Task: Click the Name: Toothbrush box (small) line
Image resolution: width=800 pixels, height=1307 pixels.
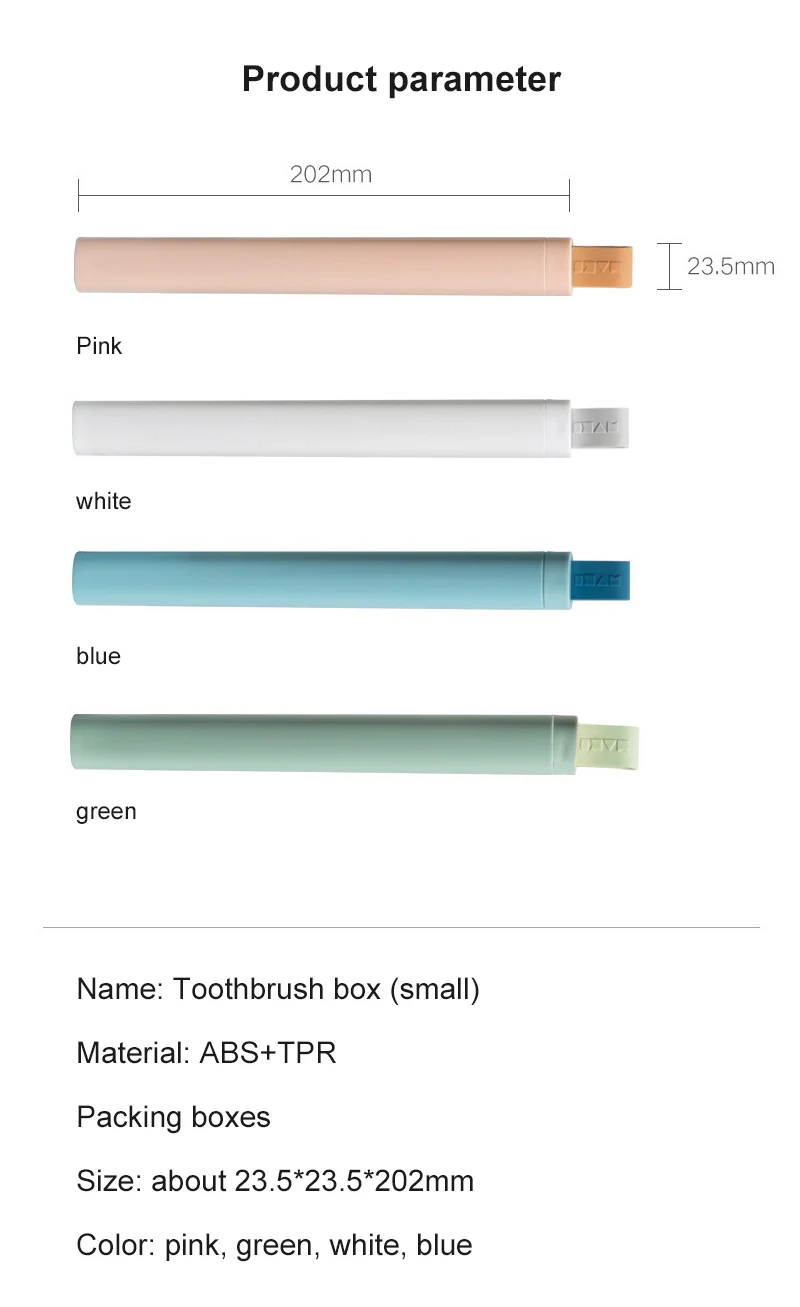Action: point(278,989)
